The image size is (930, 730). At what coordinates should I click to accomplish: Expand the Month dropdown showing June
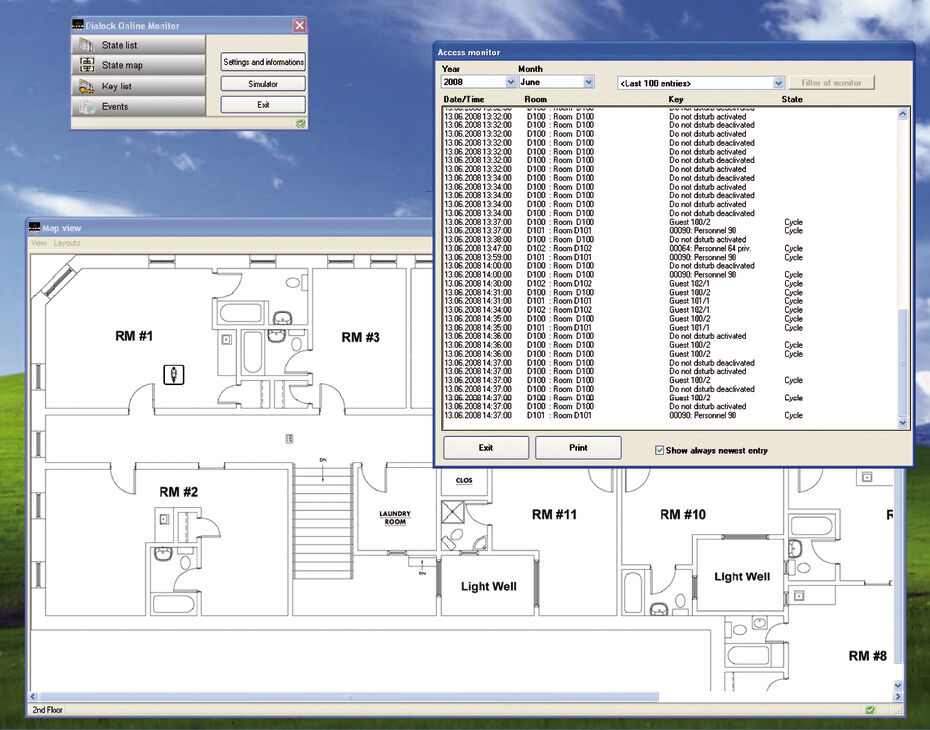588,82
